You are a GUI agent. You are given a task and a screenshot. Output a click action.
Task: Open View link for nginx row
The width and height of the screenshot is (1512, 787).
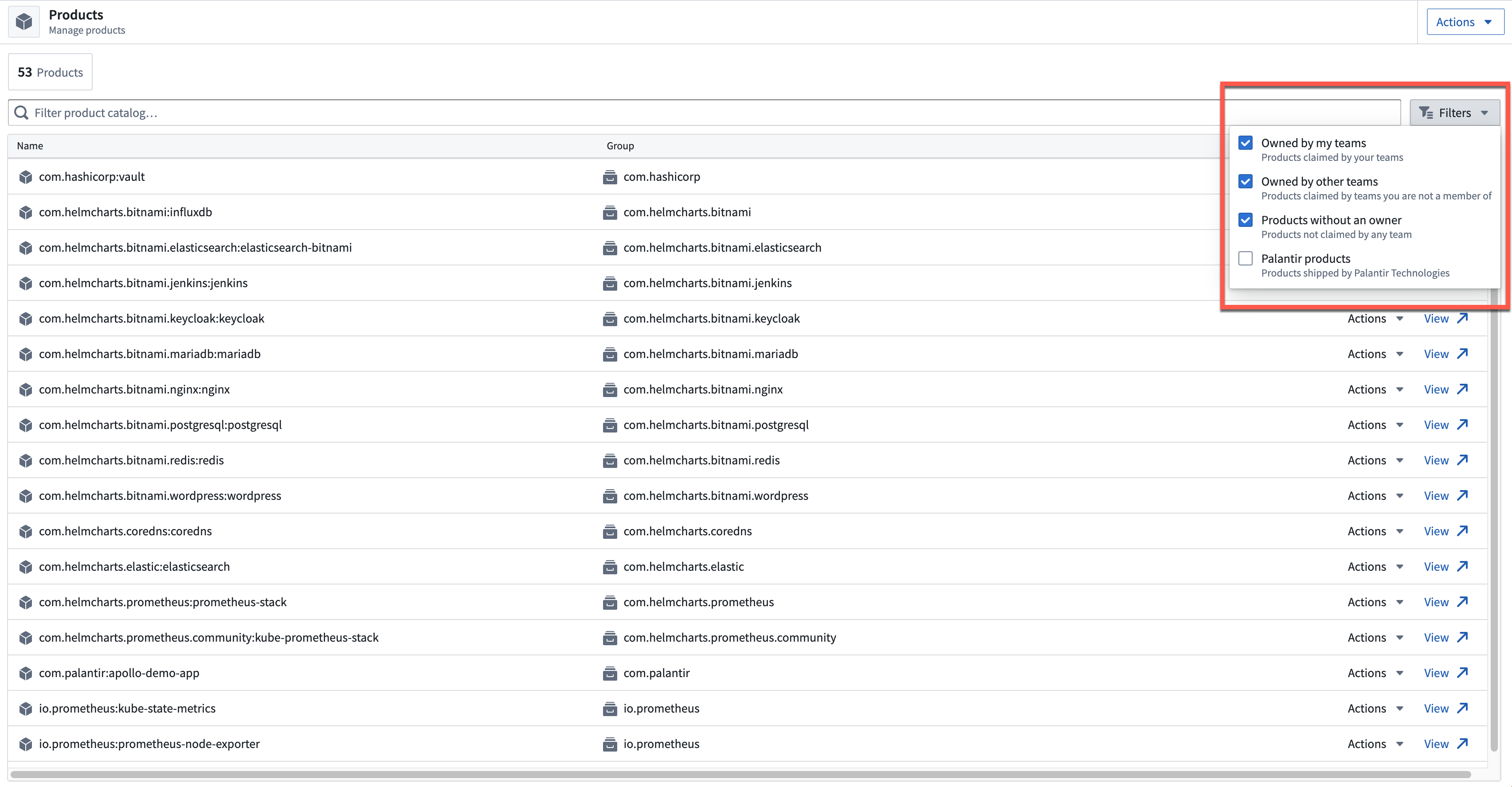1445,390
